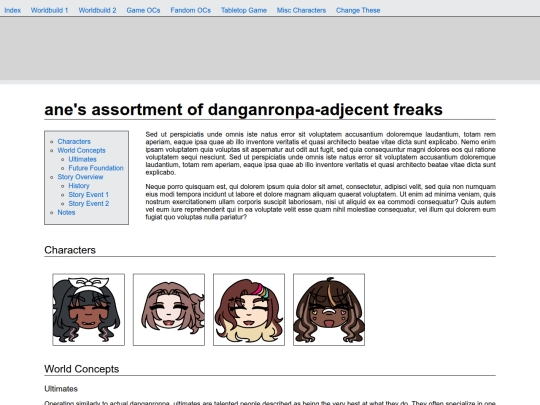The image size is (540, 405).
Task: Jump to Notes via contents box
Action: tap(66, 212)
